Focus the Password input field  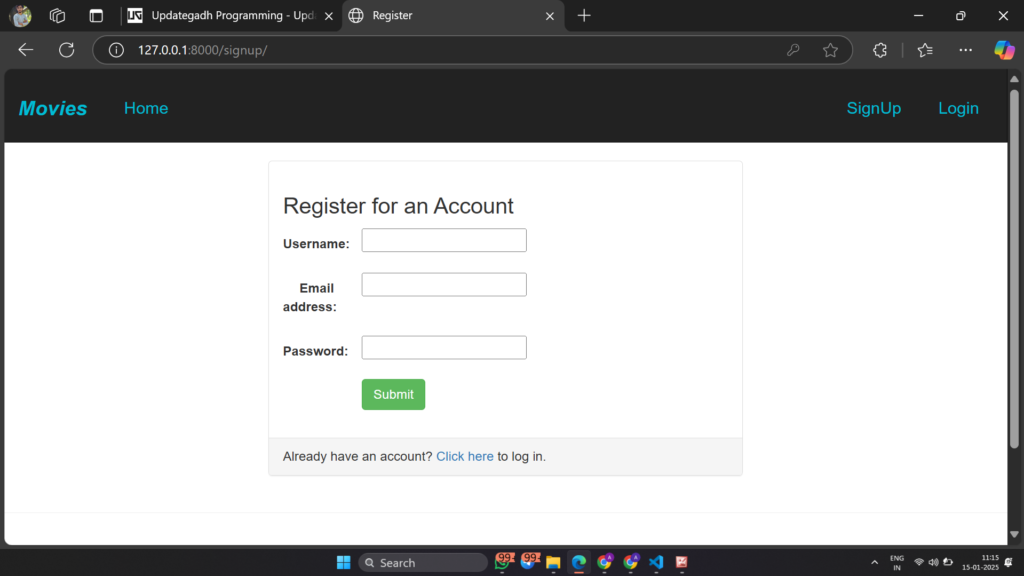point(444,347)
